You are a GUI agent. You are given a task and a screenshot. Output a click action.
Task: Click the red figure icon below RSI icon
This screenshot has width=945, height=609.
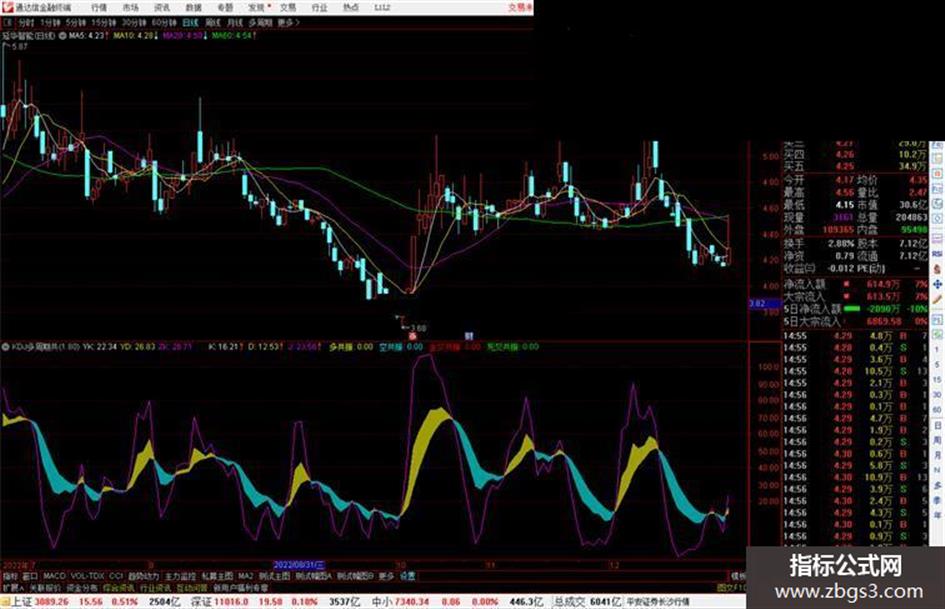(937, 270)
